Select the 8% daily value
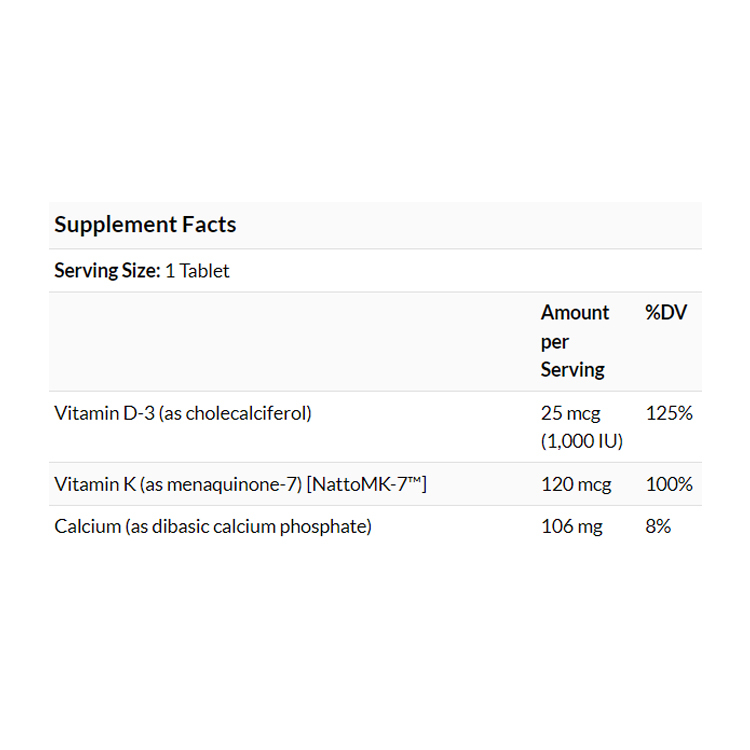This screenshot has height=750, width=750. coord(658,526)
